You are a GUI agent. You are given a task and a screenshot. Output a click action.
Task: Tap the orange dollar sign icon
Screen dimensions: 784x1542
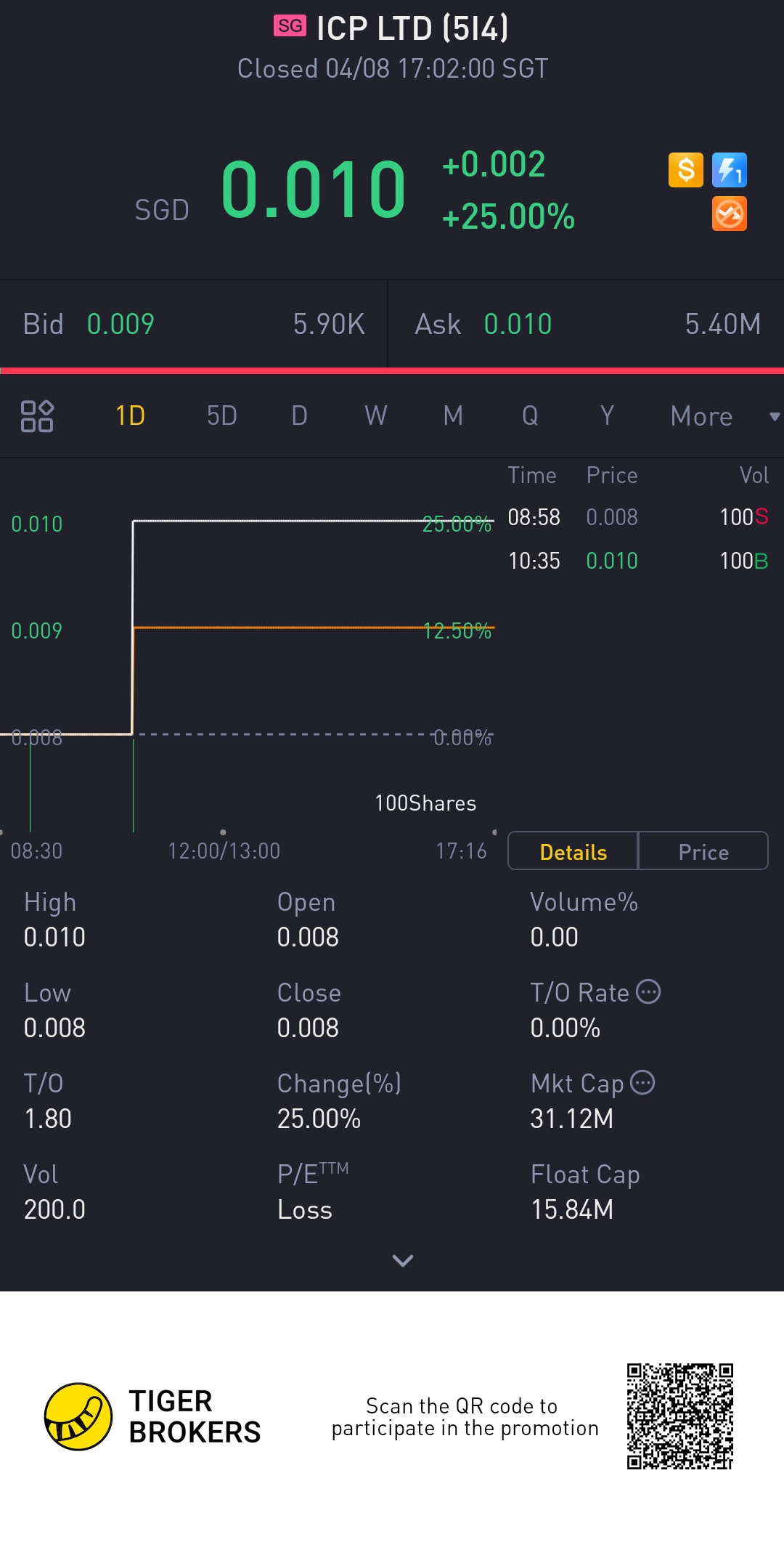coord(685,171)
